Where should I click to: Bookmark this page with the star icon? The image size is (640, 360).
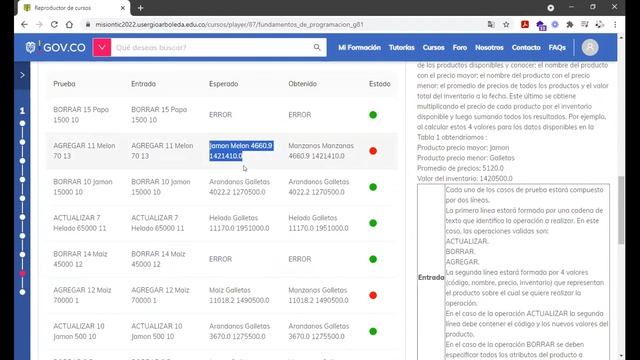pyautogui.click(x=506, y=24)
